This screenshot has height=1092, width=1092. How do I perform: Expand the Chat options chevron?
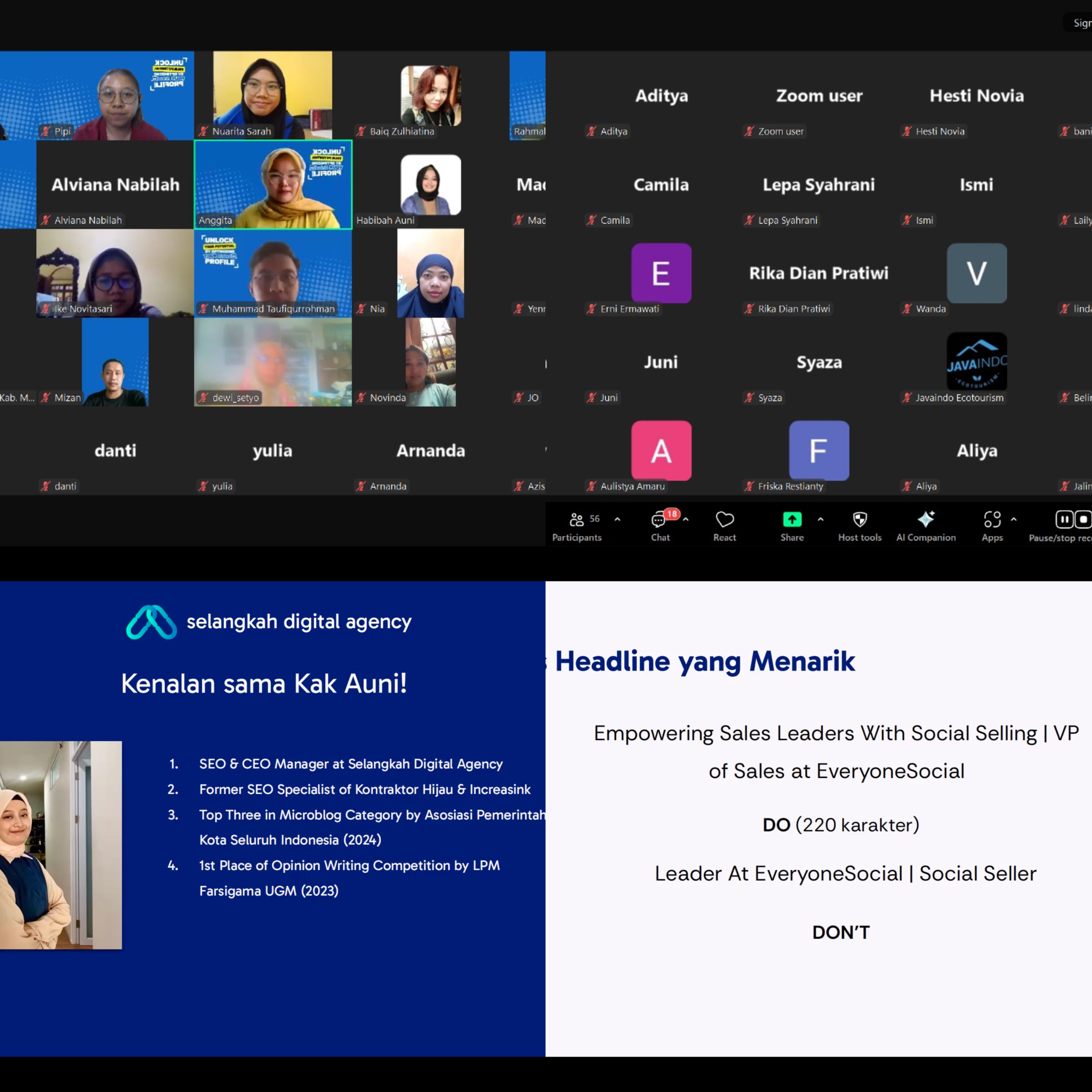pyautogui.click(x=686, y=519)
